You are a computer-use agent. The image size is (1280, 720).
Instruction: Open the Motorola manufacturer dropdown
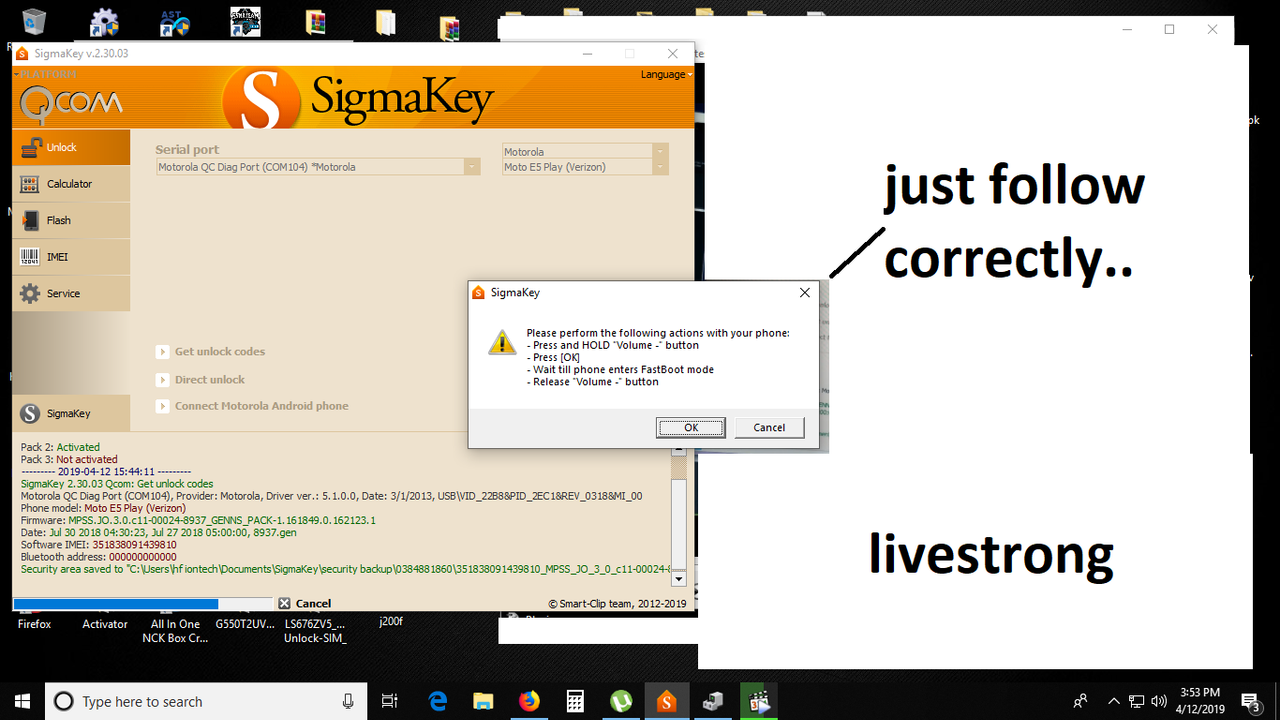coord(659,150)
